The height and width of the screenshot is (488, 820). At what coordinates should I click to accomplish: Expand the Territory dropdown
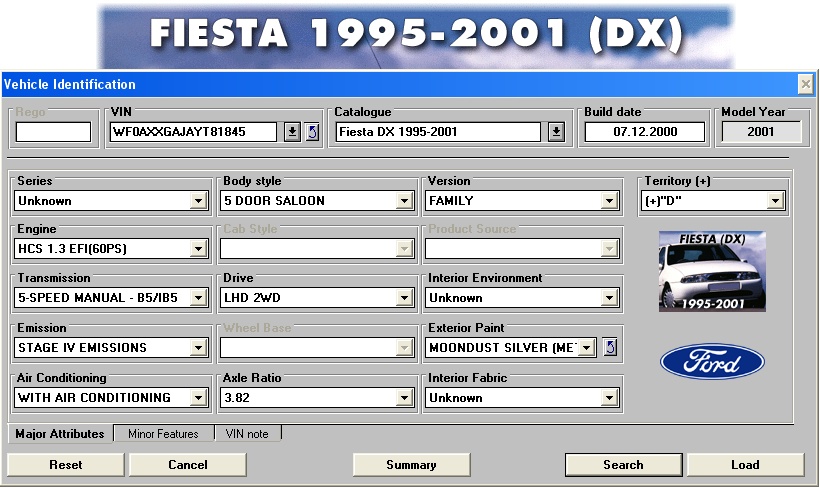pos(775,201)
